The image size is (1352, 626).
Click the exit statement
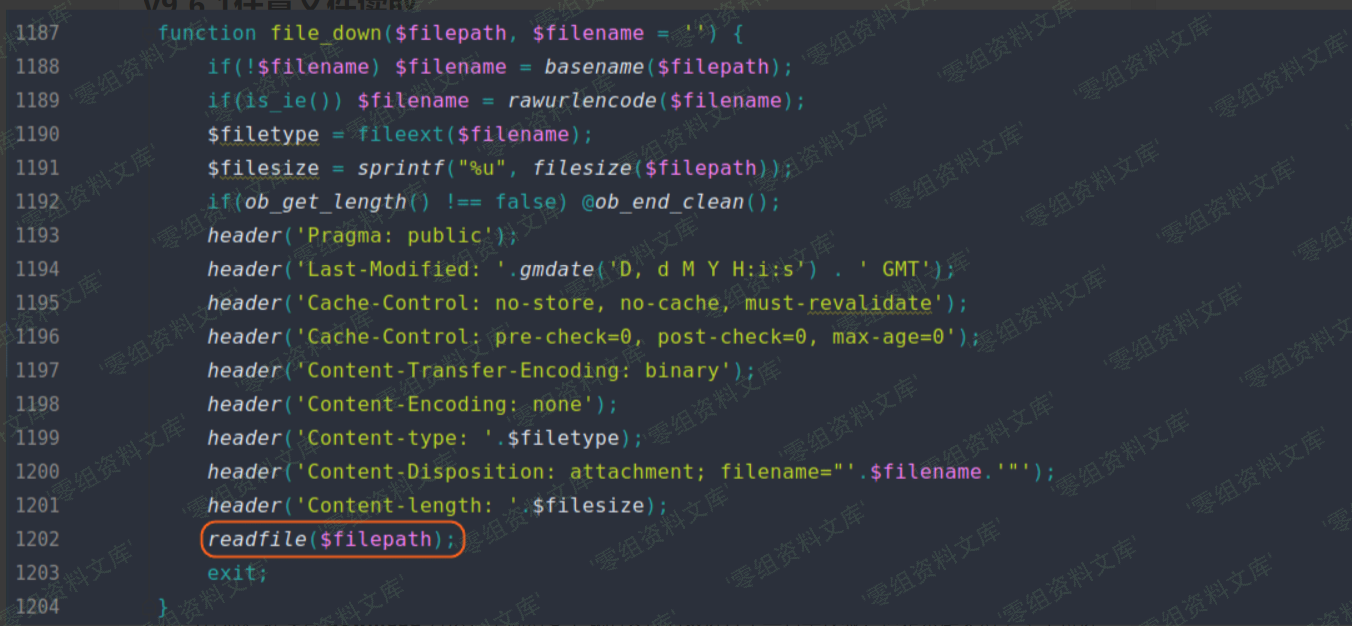coord(237,573)
